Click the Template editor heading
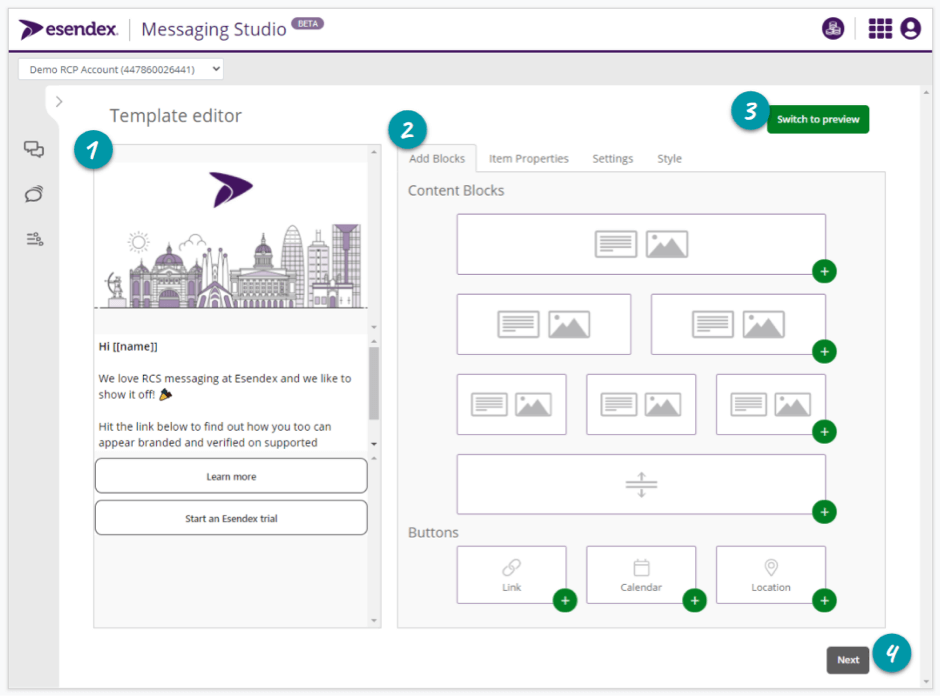 tap(175, 115)
